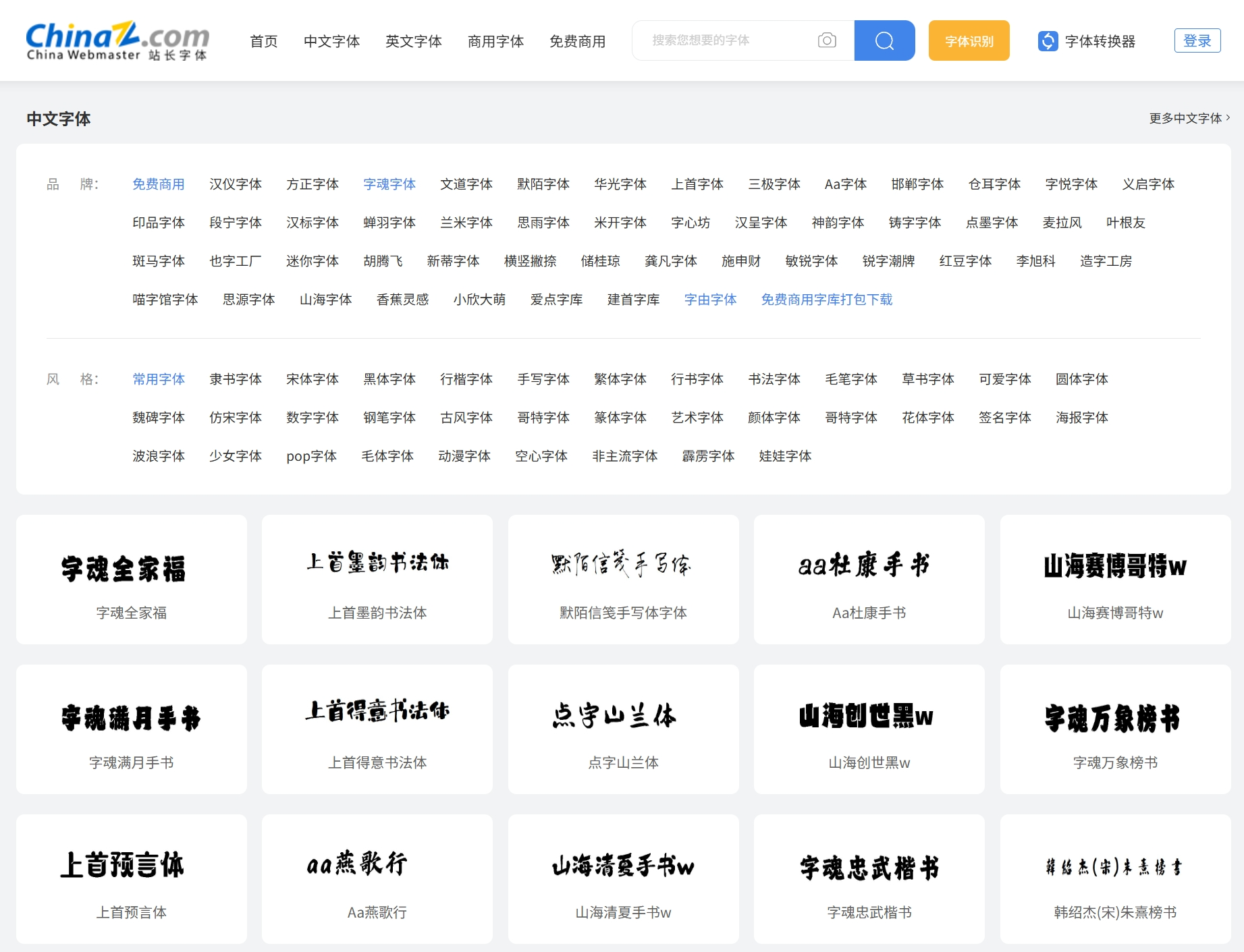Filter by 手写字体 handwriting style
1244x952 pixels.
(543, 379)
